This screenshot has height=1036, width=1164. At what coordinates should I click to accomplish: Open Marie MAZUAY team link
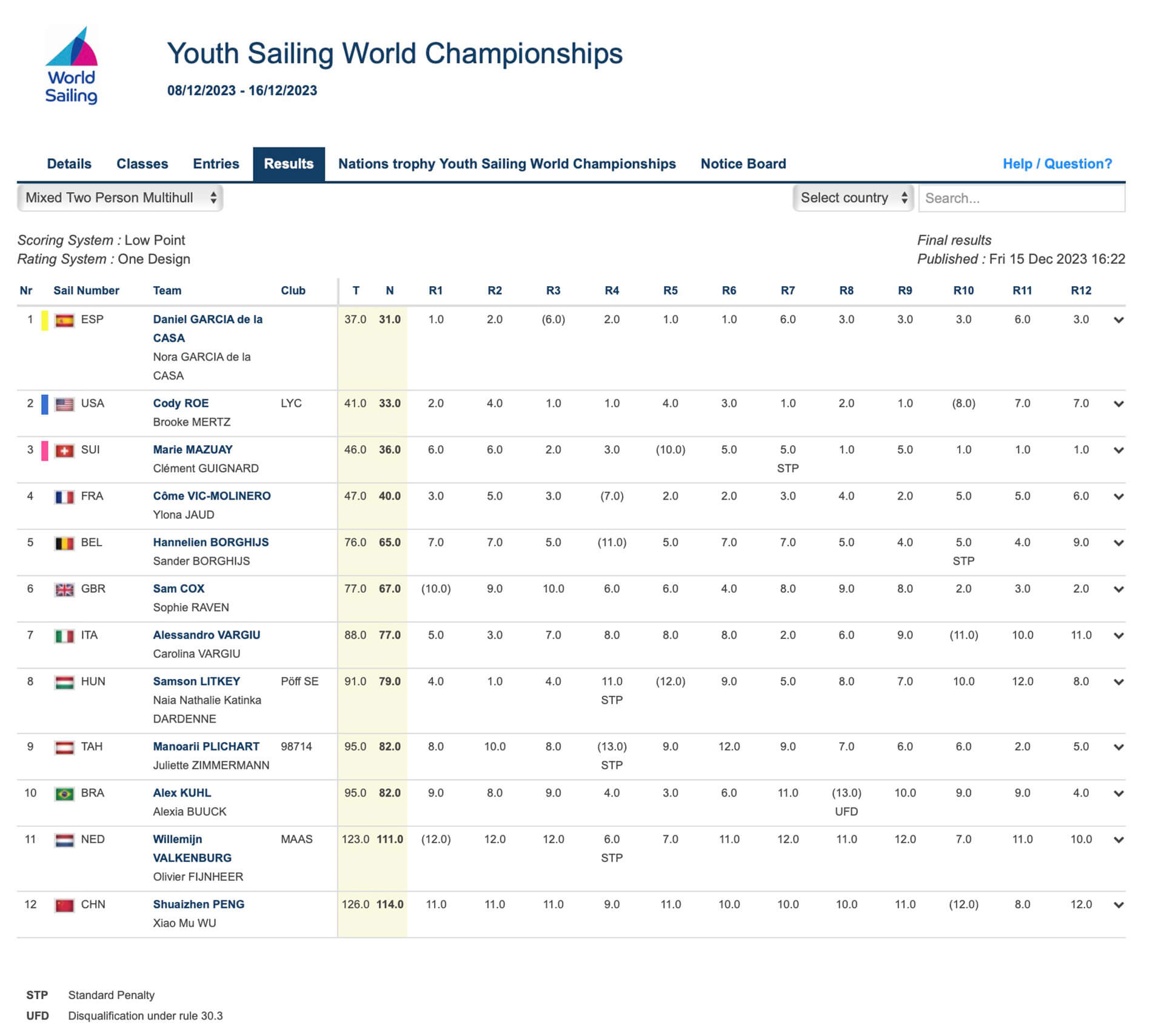click(193, 450)
